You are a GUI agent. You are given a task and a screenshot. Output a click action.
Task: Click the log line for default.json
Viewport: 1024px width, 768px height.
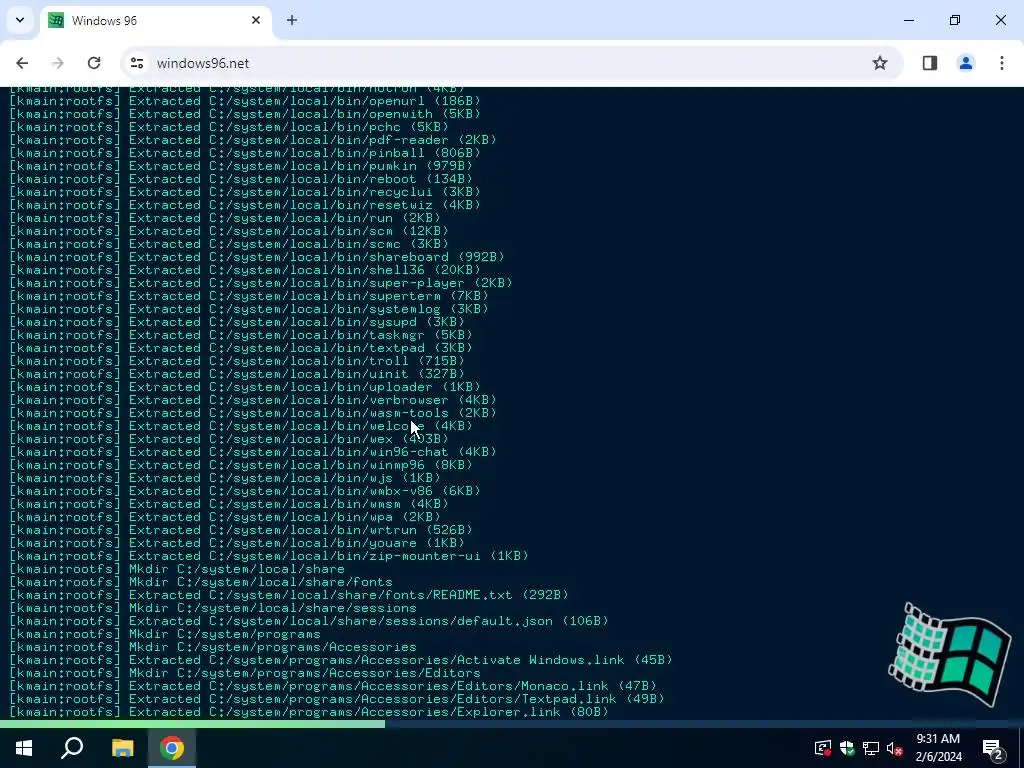[x=309, y=621]
